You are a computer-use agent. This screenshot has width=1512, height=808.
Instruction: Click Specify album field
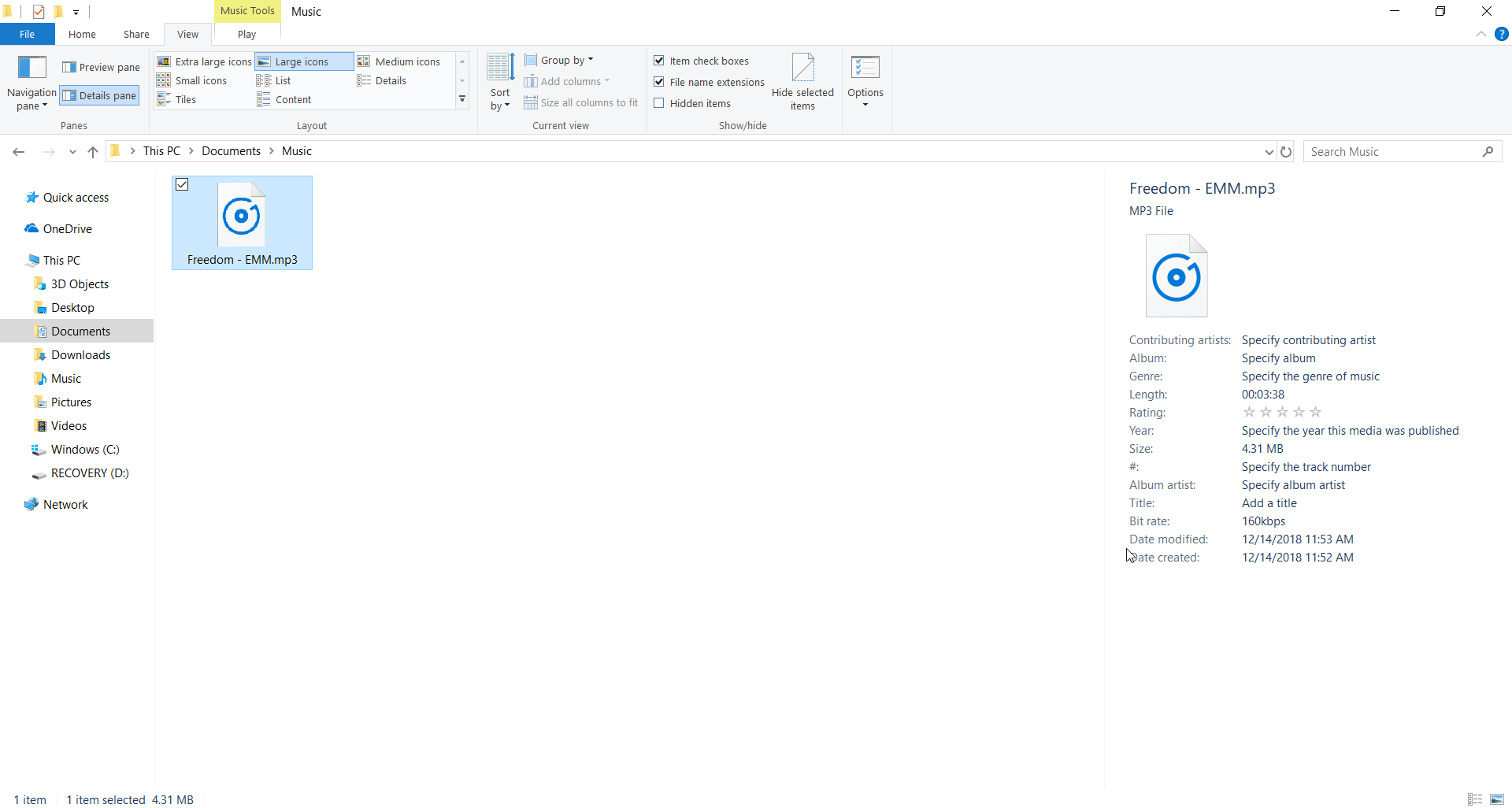click(x=1279, y=358)
